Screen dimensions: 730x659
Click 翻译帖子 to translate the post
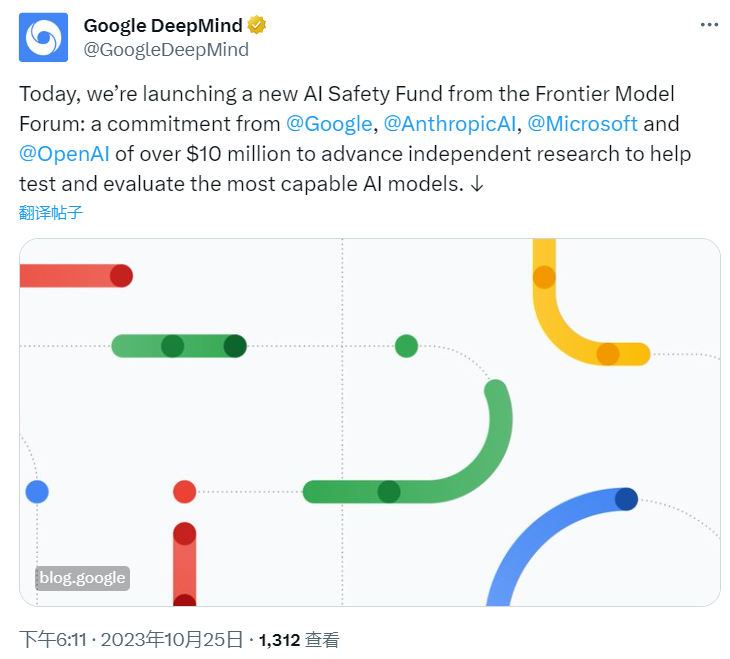coord(50,212)
